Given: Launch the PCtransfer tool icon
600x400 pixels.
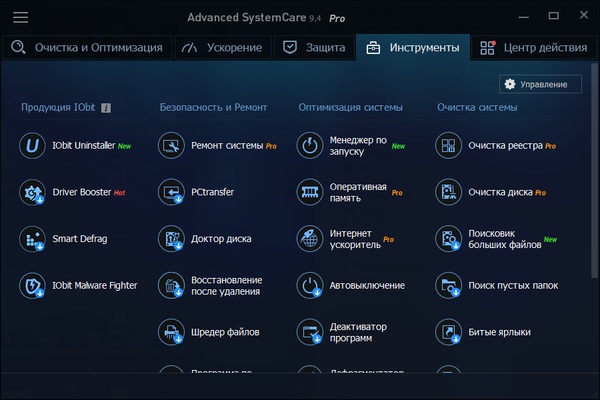Looking at the screenshot, I should point(172,192).
